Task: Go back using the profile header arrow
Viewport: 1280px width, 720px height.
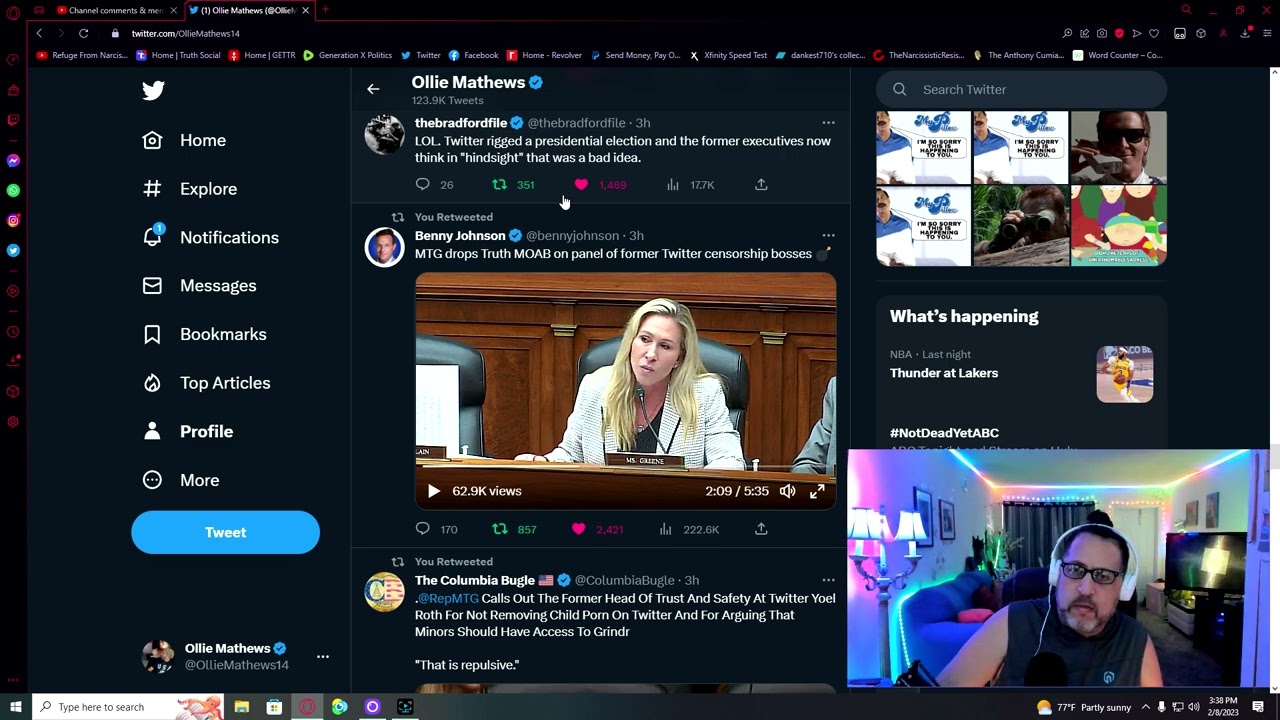Action: [373, 89]
